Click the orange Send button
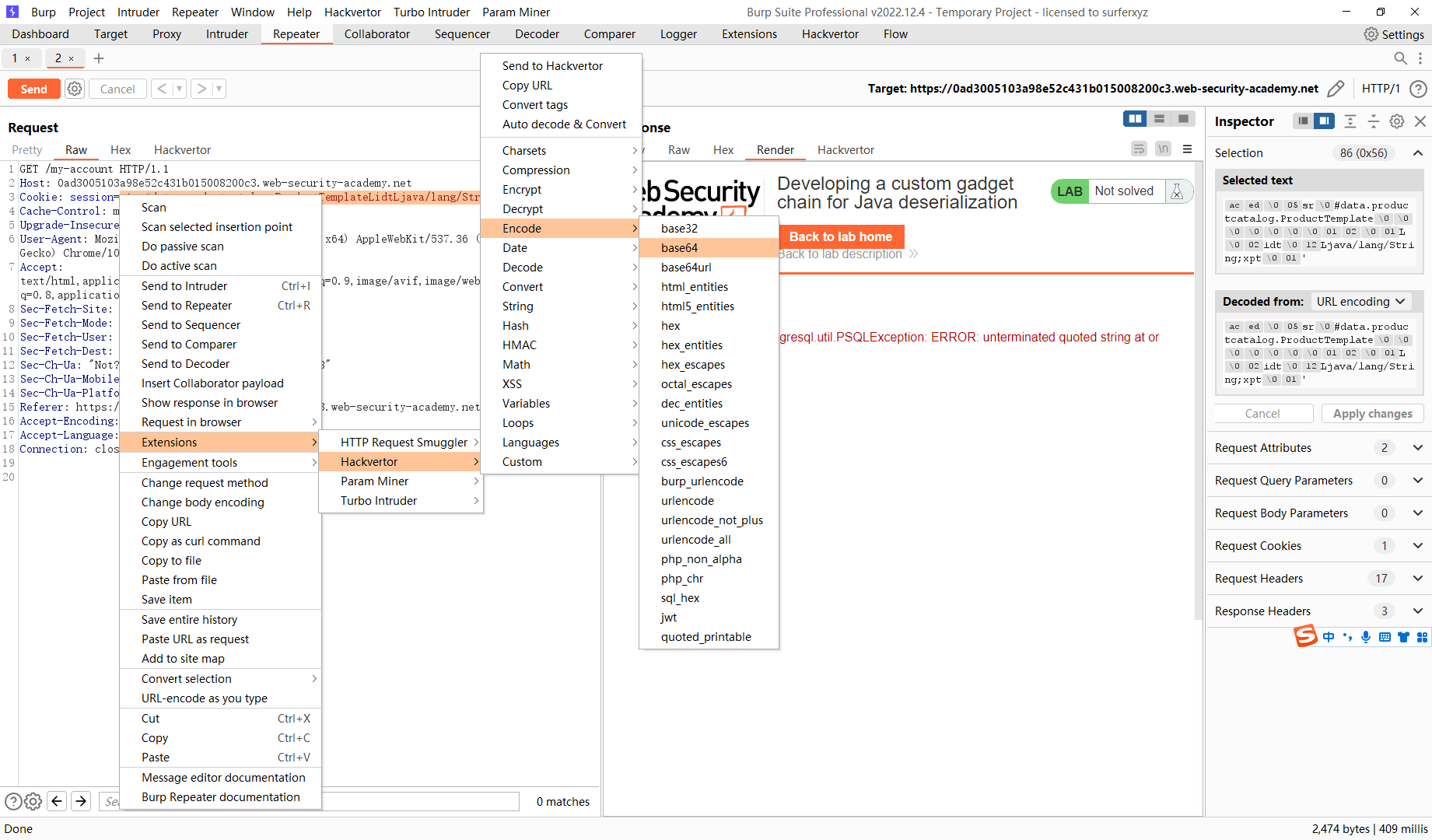Screen dimensions: 1432x840 [x=33, y=89]
